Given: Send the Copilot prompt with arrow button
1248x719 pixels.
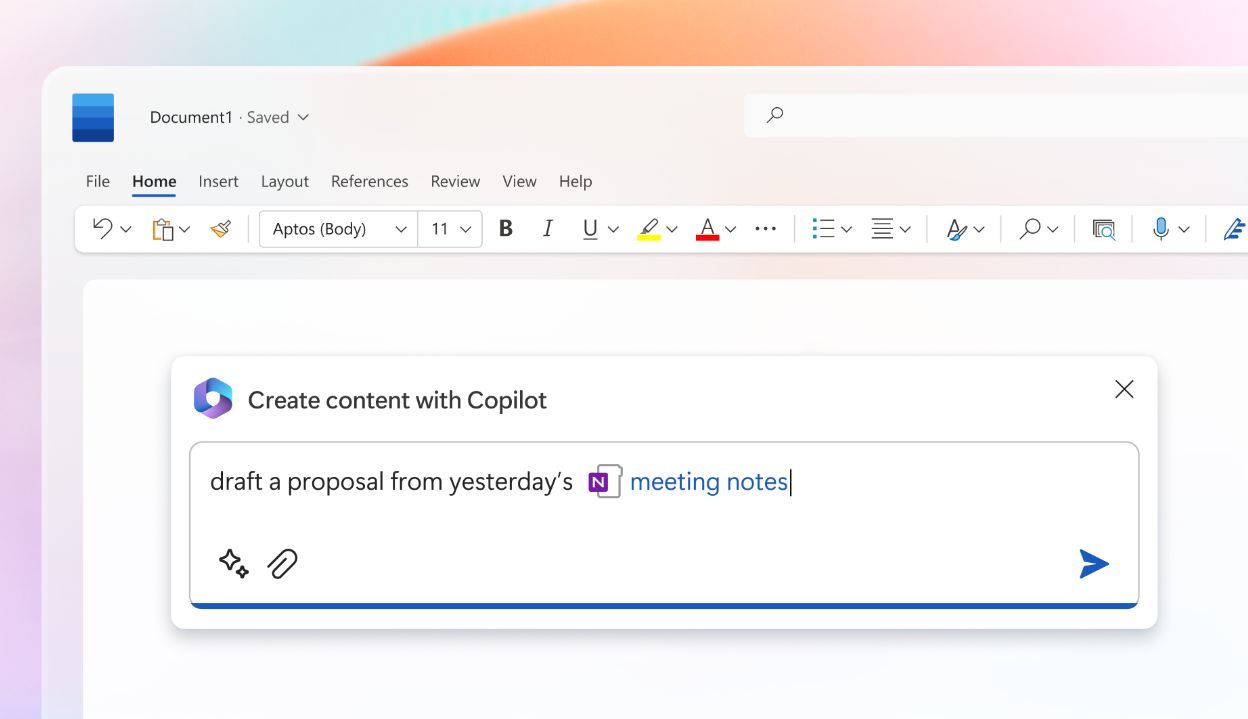Looking at the screenshot, I should (x=1093, y=564).
